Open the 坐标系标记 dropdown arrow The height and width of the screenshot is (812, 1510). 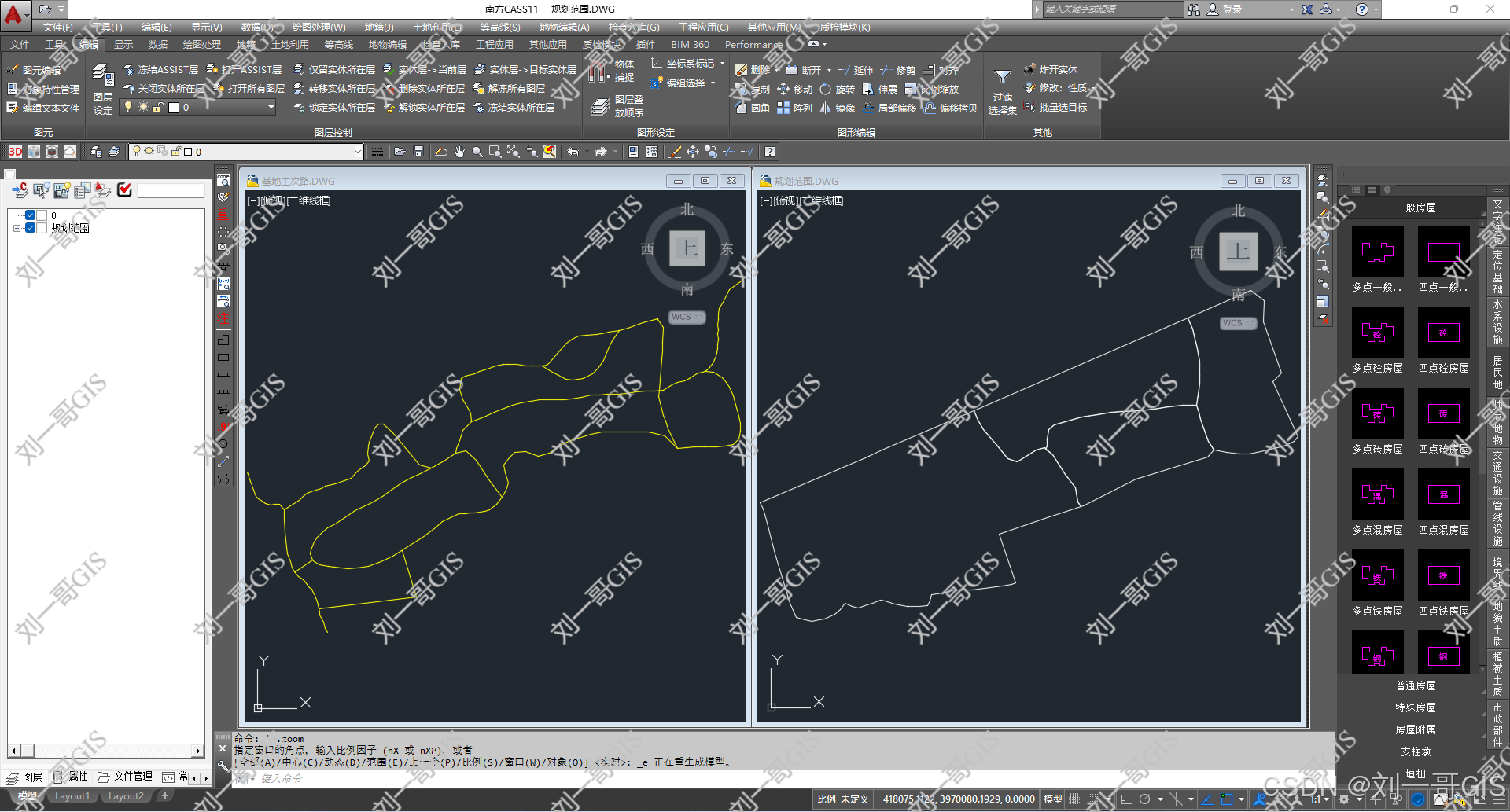[x=722, y=64]
